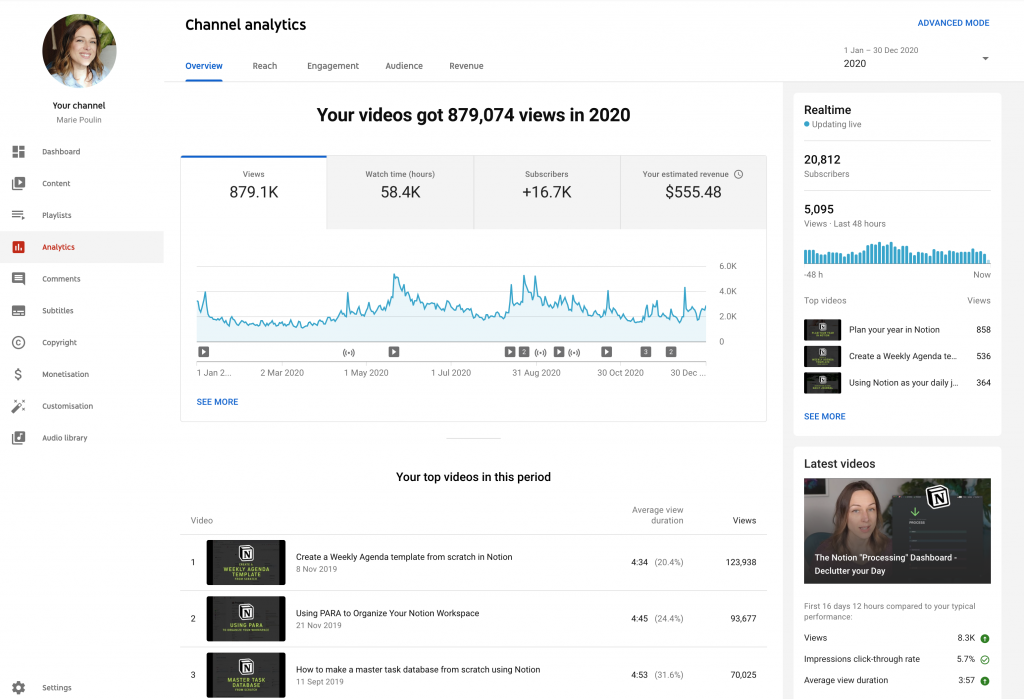Viewport: 1024px width, 699px height.
Task: Click SEE MORE in the Realtime panel
Action: (x=824, y=417)
